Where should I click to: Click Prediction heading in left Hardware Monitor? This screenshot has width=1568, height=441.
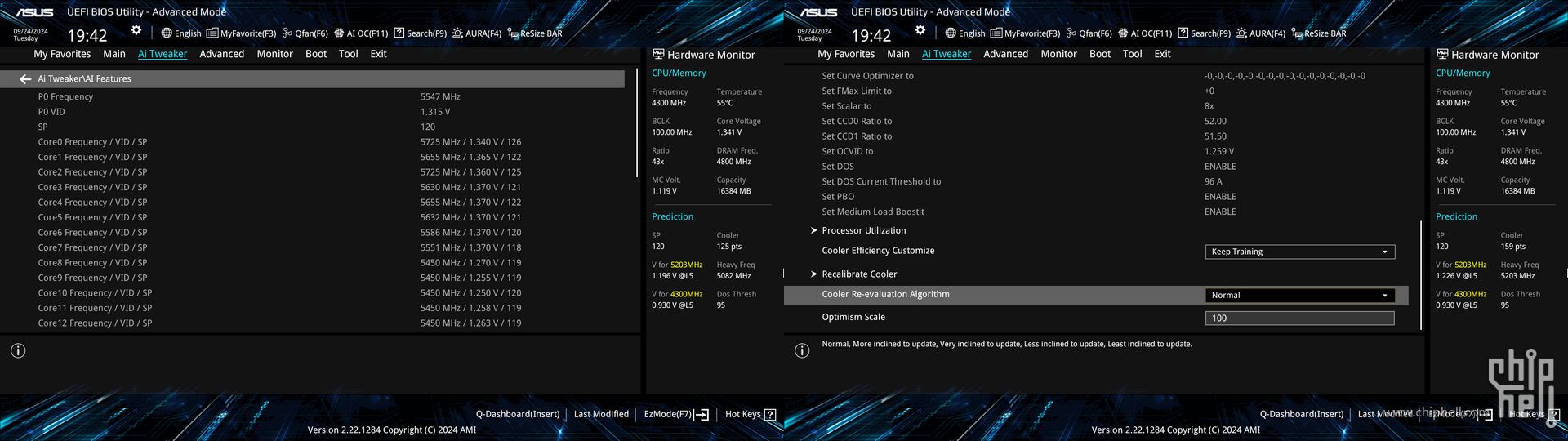(x=672, y=216)
